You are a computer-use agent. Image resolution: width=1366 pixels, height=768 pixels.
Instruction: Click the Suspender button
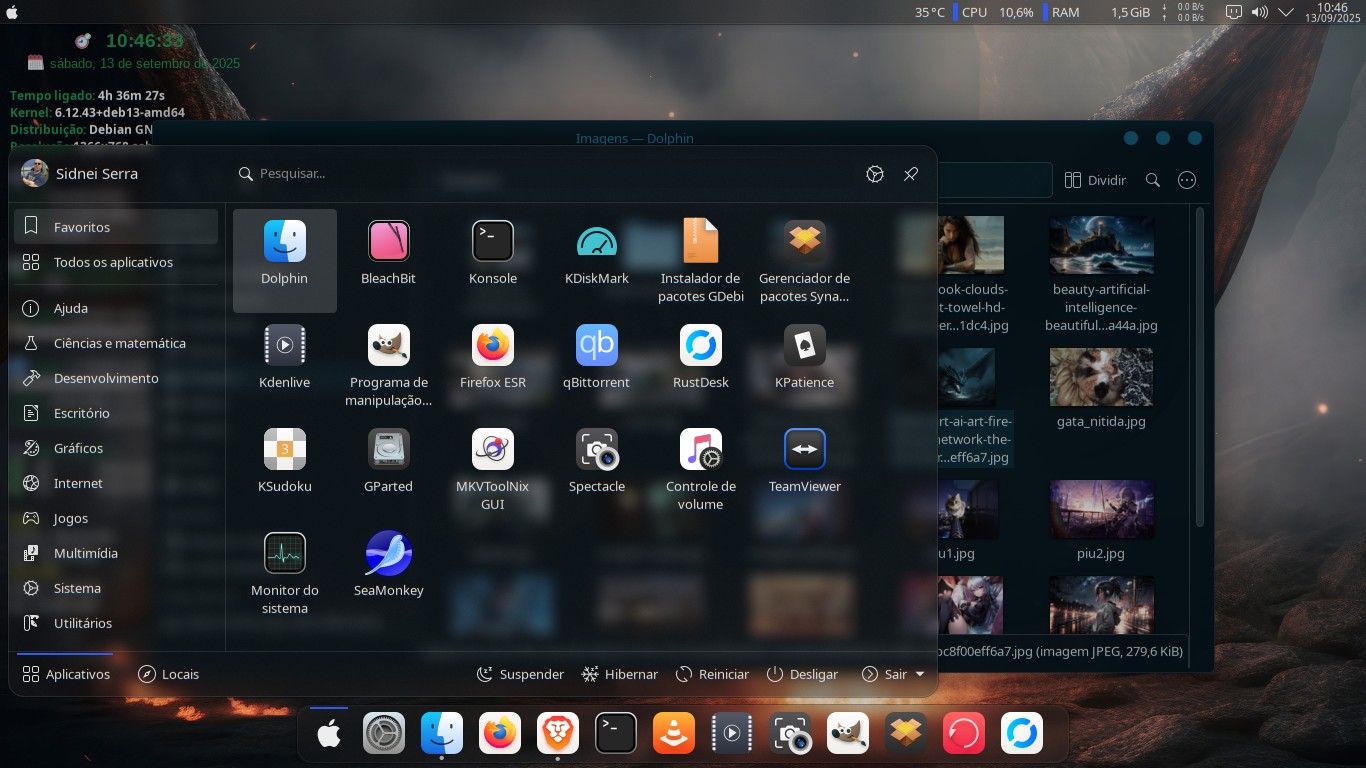tap(520, 674)
